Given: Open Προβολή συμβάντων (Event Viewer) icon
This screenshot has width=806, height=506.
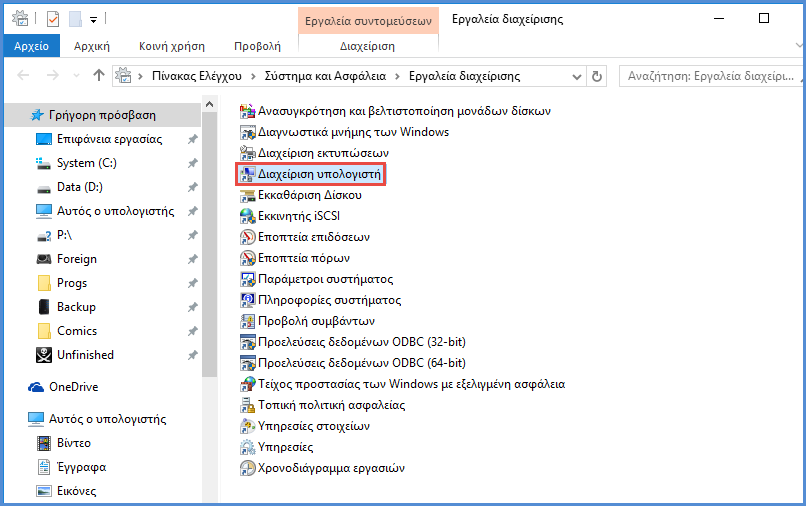Looking at the screenshot, I should tap(248, 321).
